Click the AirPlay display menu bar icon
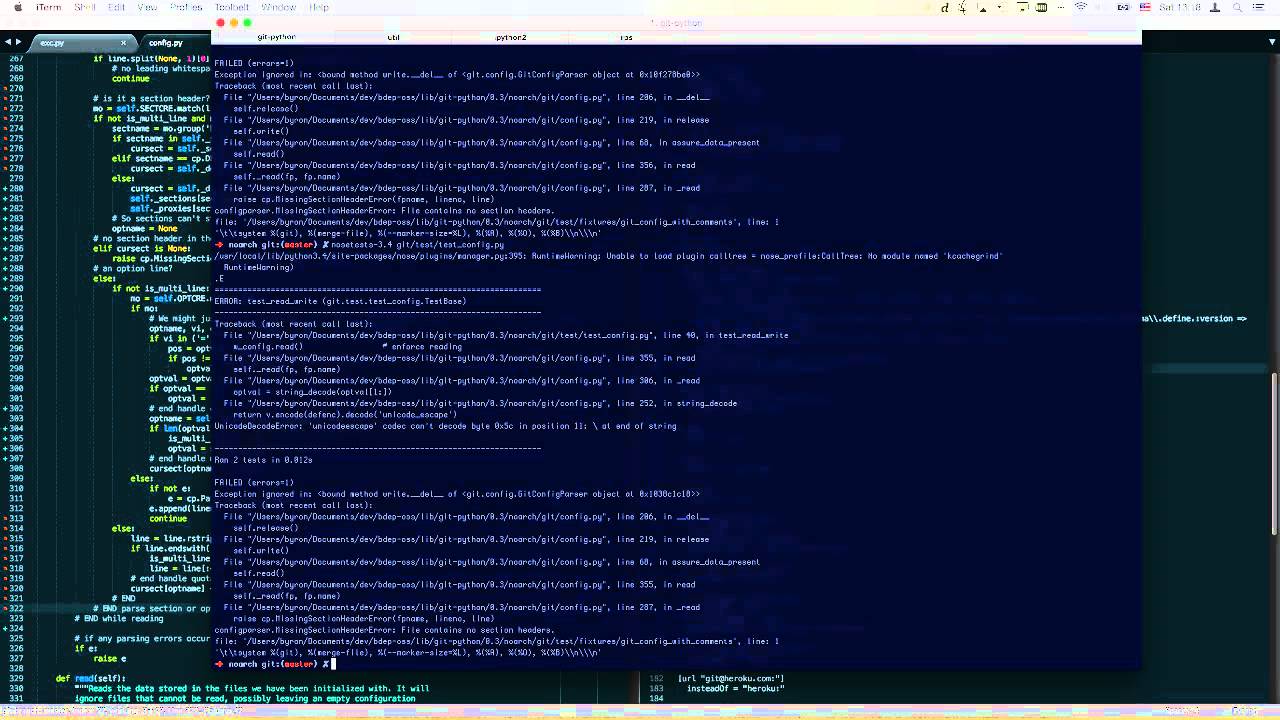 pyautogui.click(x=1022, y=7)
